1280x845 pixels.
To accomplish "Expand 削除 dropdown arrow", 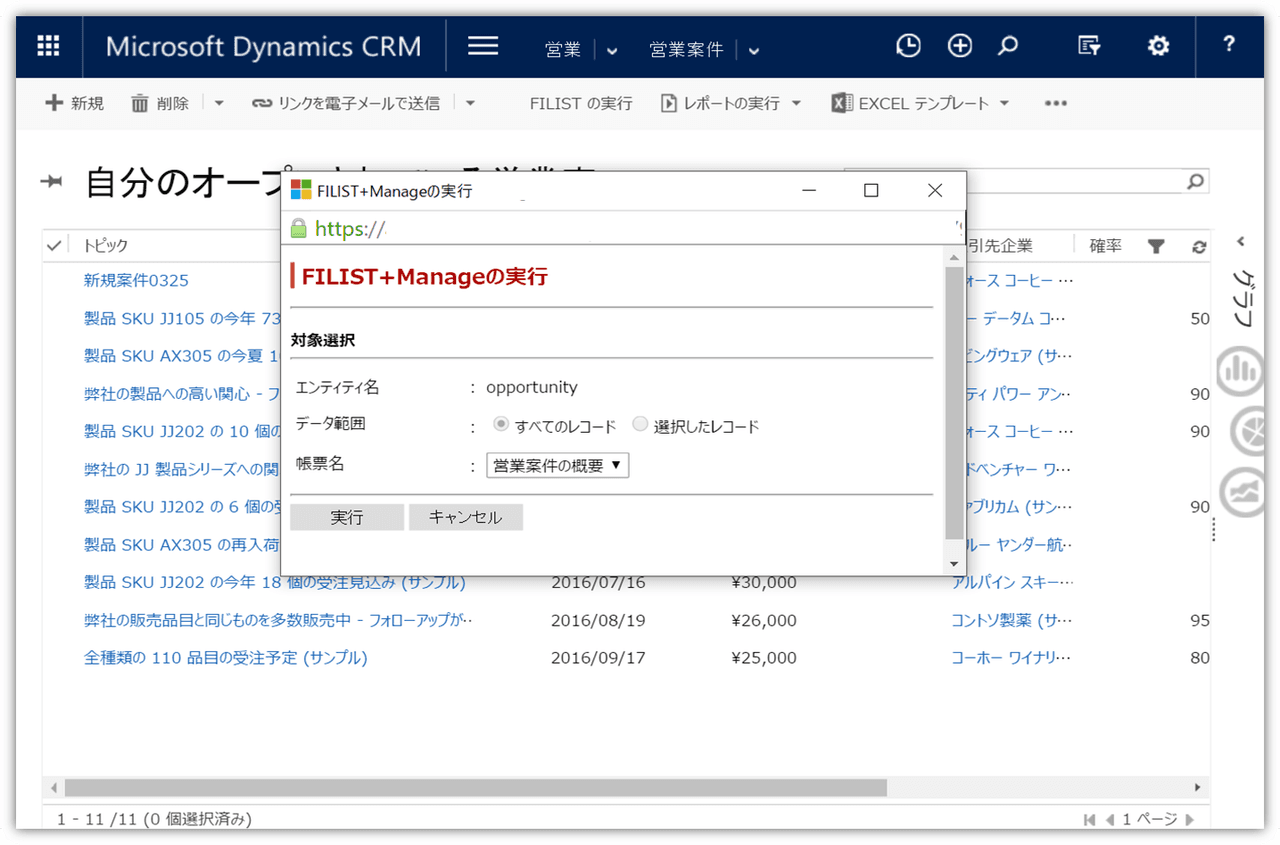I will [x=219, y=103].
